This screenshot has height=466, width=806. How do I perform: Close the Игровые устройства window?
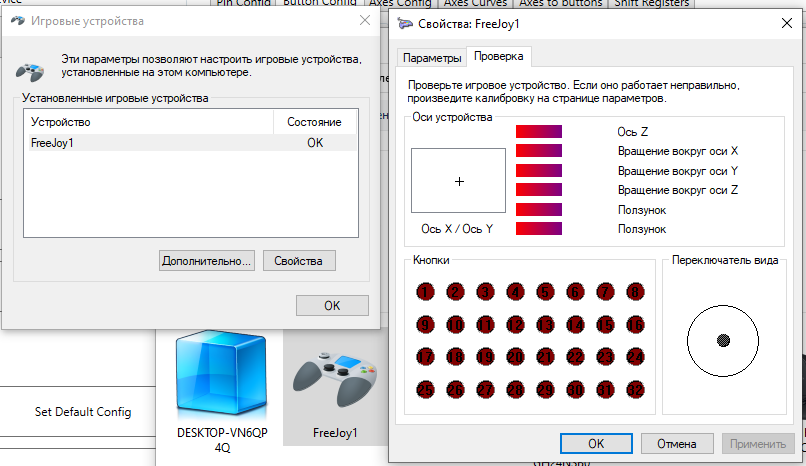365,21
